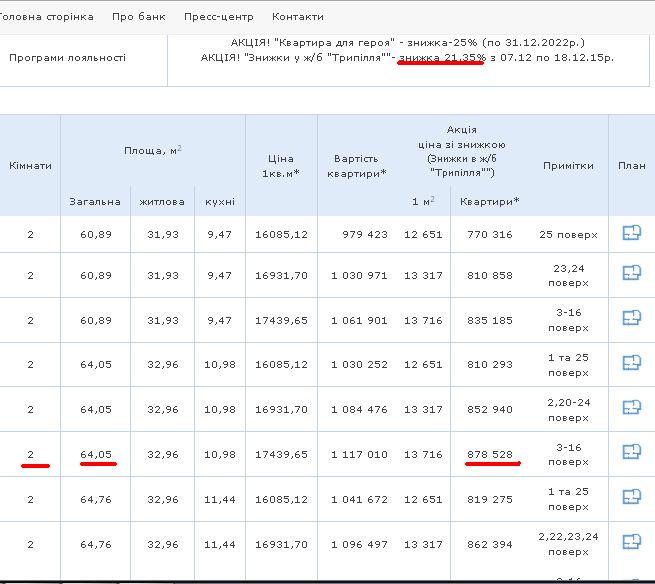Click the Кімнати column header
This screenshot has width=655, height=584.
(x=30, y=166)
